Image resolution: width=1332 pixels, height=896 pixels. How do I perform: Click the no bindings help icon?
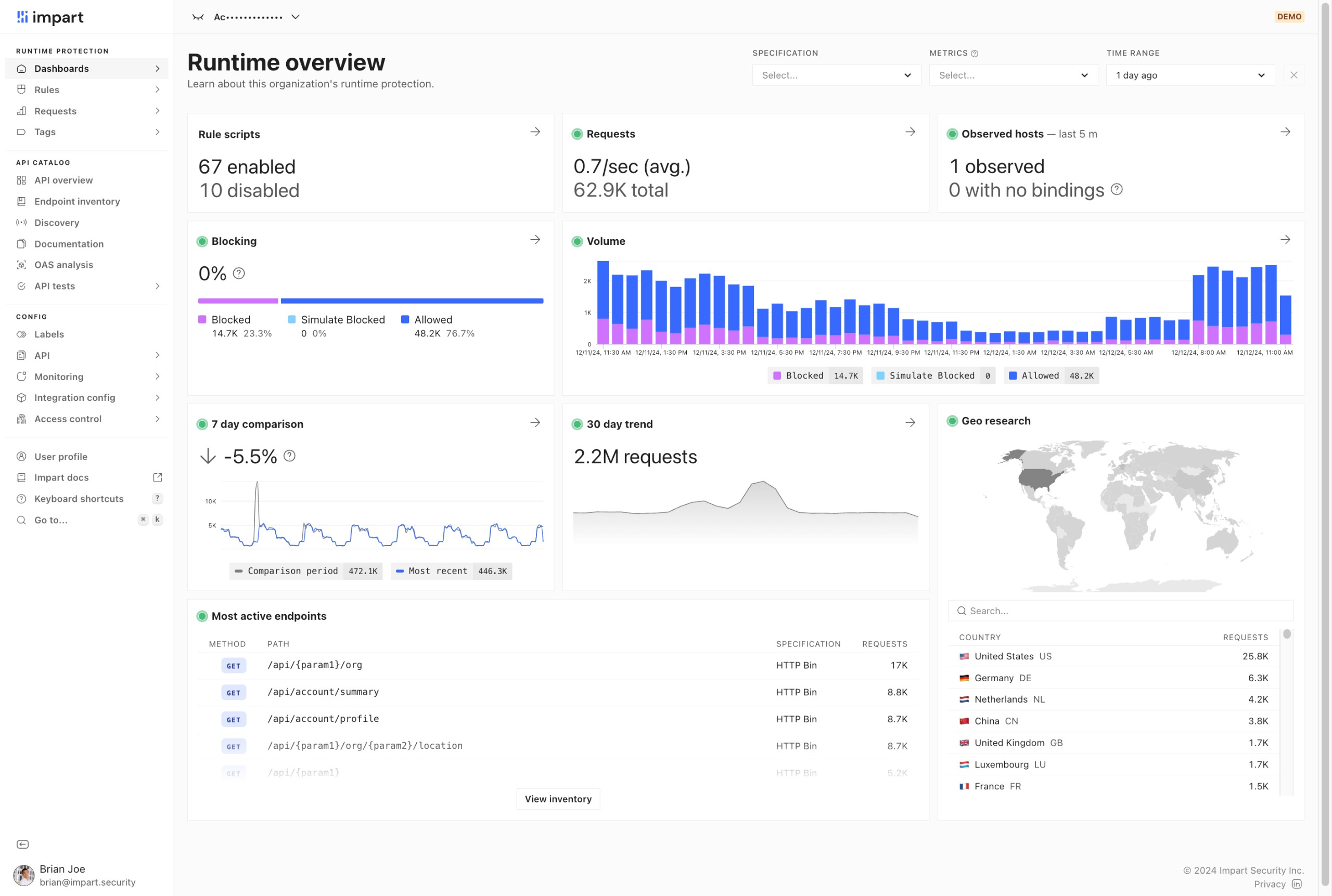click(x=1117, y=190)
